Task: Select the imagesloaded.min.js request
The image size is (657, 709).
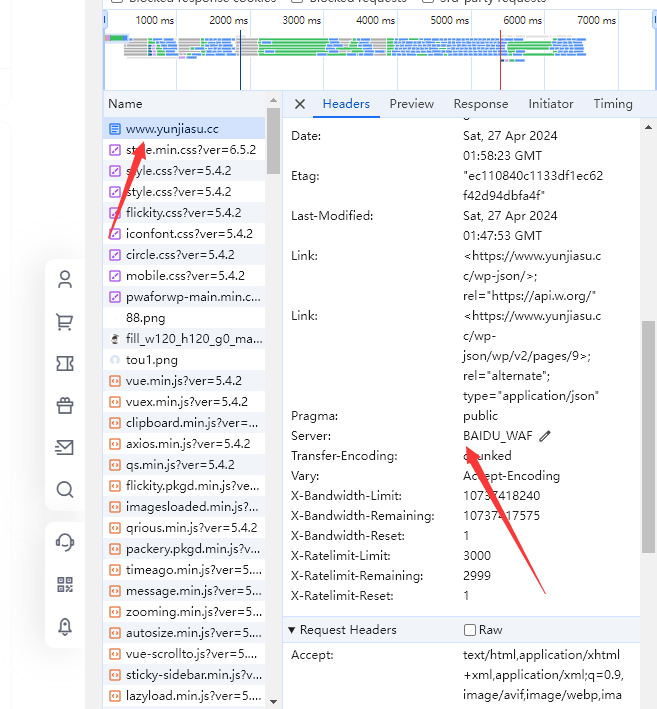Action: click(184, 507)
